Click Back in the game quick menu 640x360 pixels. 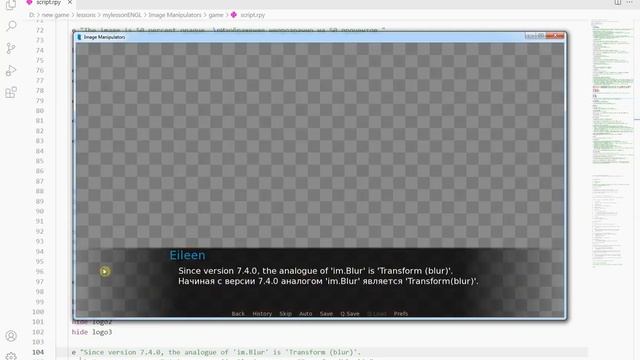point(238,313)
